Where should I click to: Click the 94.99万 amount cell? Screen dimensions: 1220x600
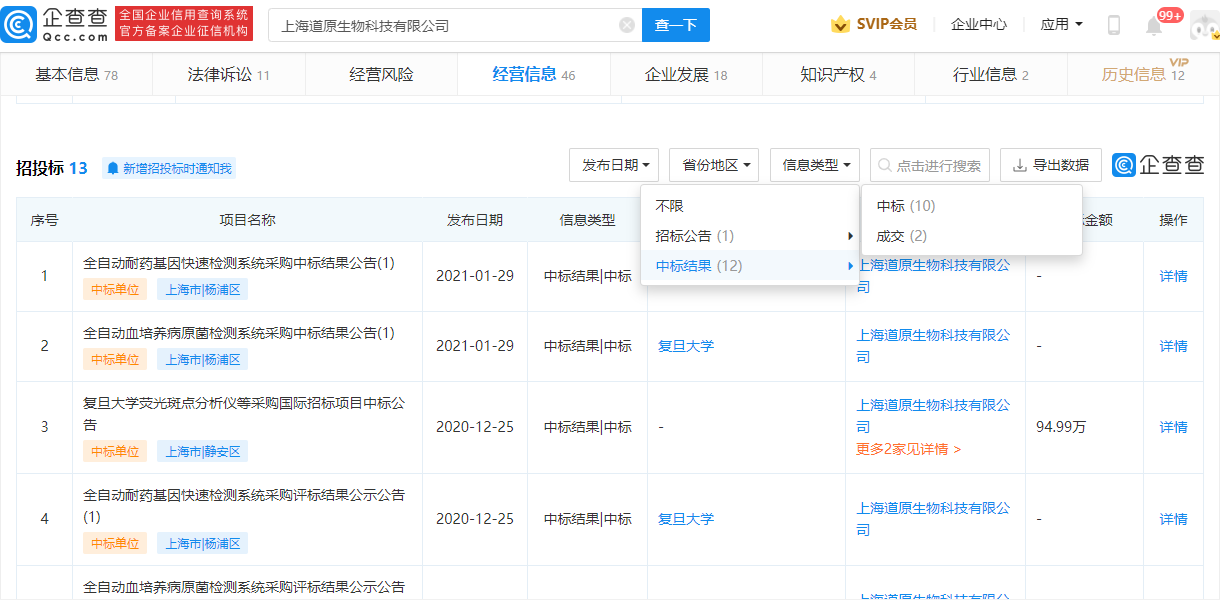tap(1062, 427)
